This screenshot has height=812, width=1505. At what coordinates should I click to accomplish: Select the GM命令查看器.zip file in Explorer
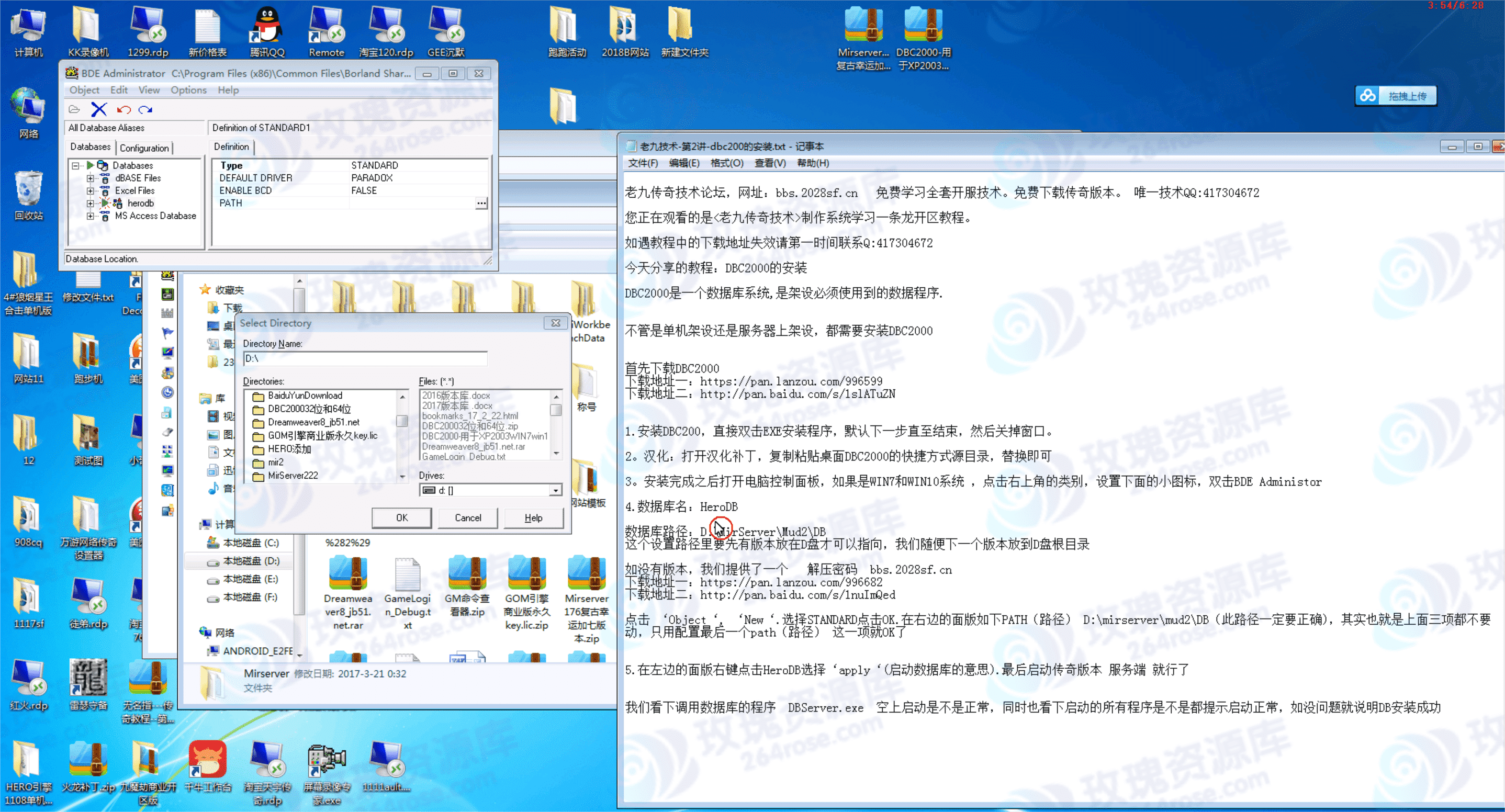(x=467, y=586)
